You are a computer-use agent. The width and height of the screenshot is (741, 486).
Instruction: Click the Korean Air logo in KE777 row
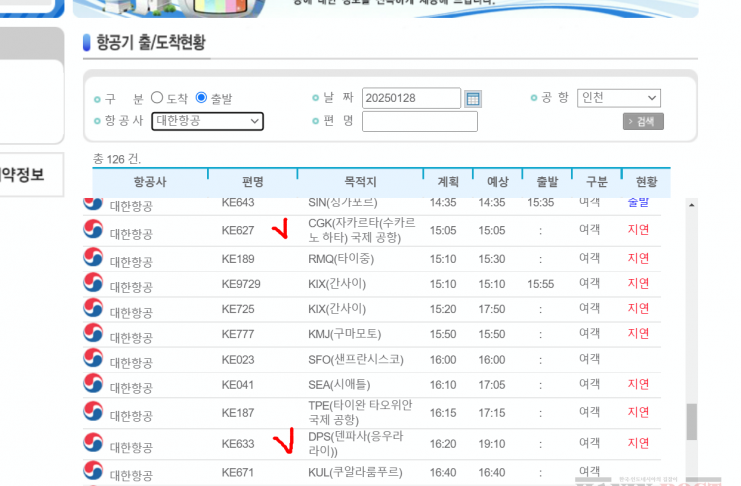(x=93, y=333)
